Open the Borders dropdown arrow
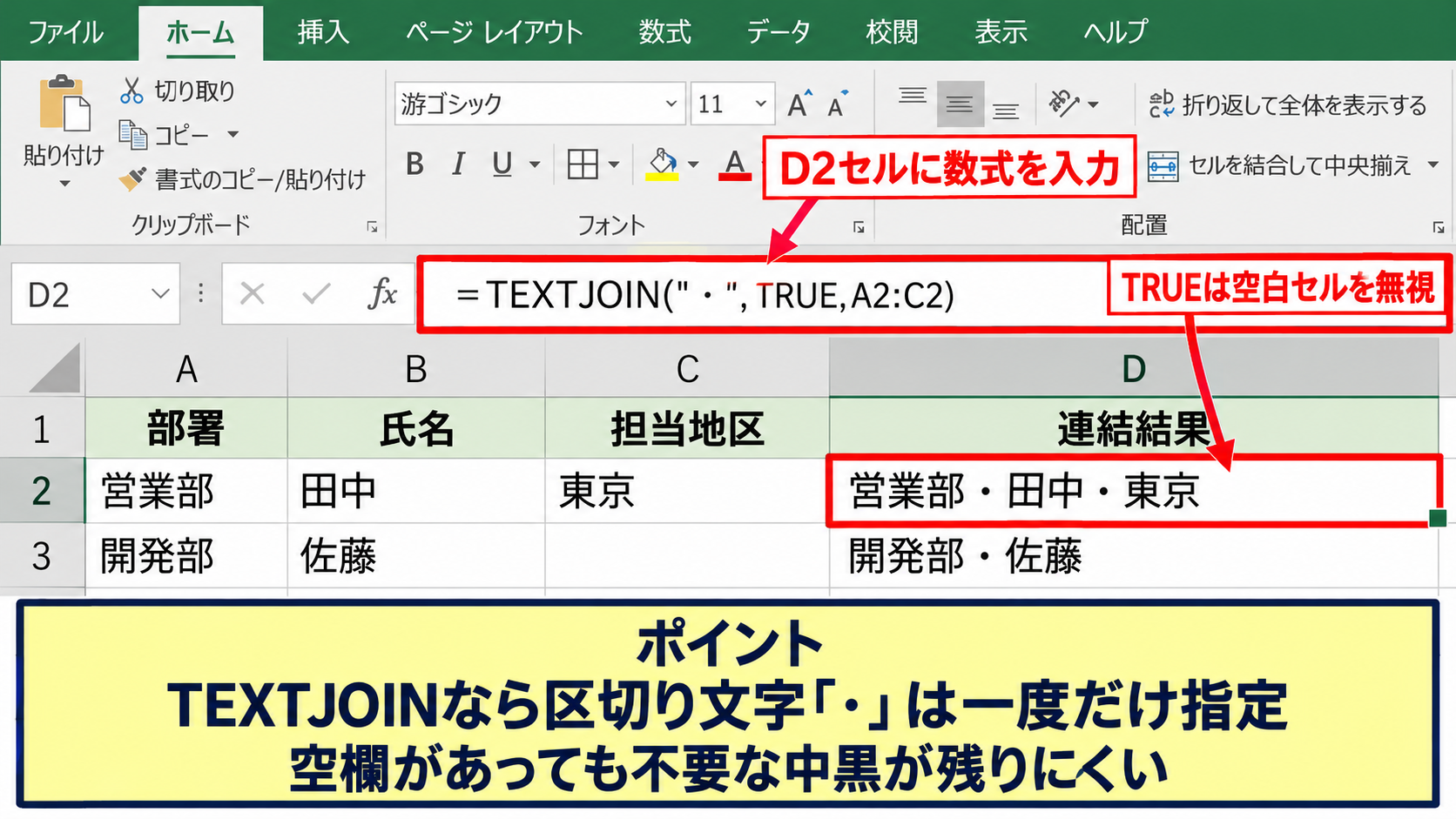Screen dimensions: 1456x819 614,164
